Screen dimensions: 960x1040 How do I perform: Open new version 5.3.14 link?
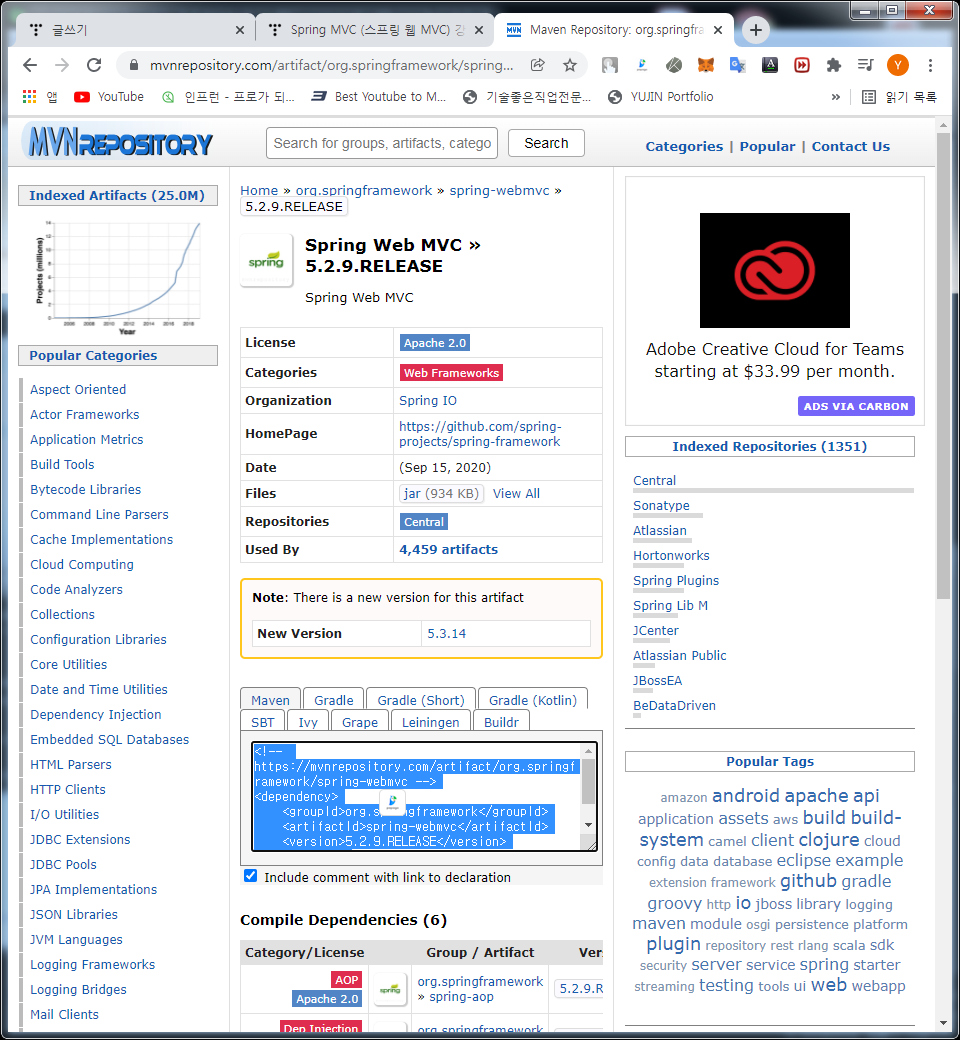pyautogui.click(x=446, y=633)
